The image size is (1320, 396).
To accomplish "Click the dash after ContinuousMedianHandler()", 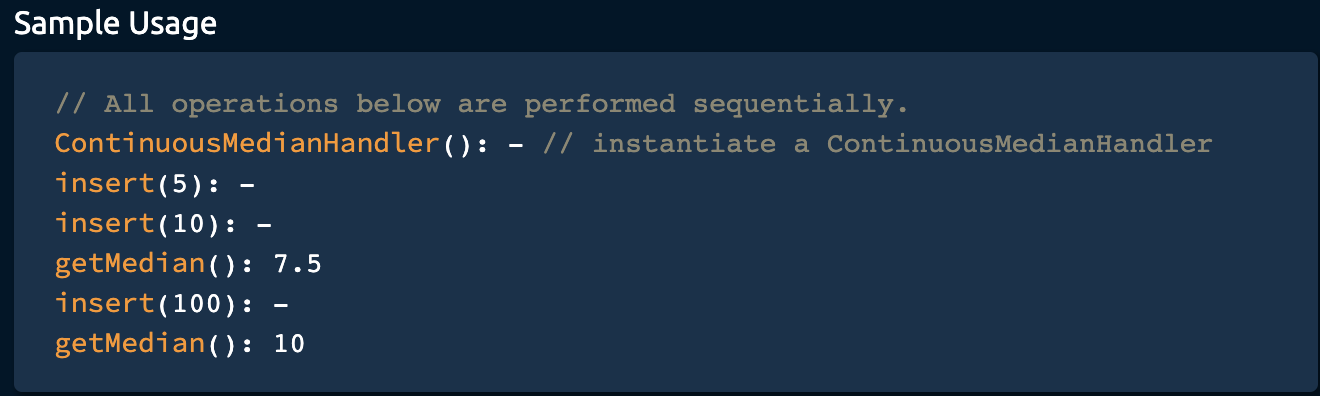I will click(x=516, y=145).
